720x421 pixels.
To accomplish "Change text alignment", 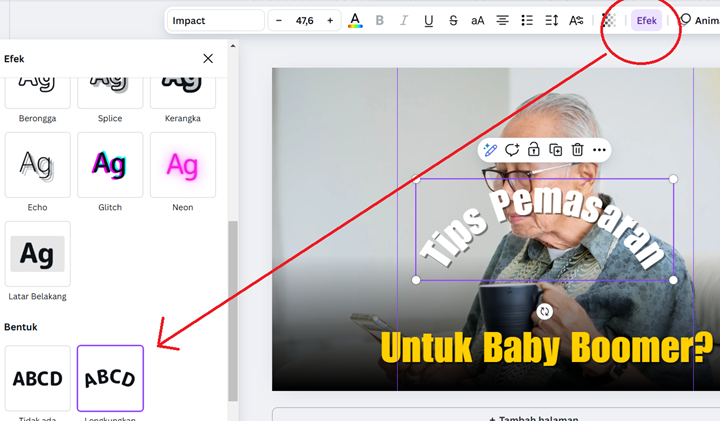I will [x=502, y=21].
